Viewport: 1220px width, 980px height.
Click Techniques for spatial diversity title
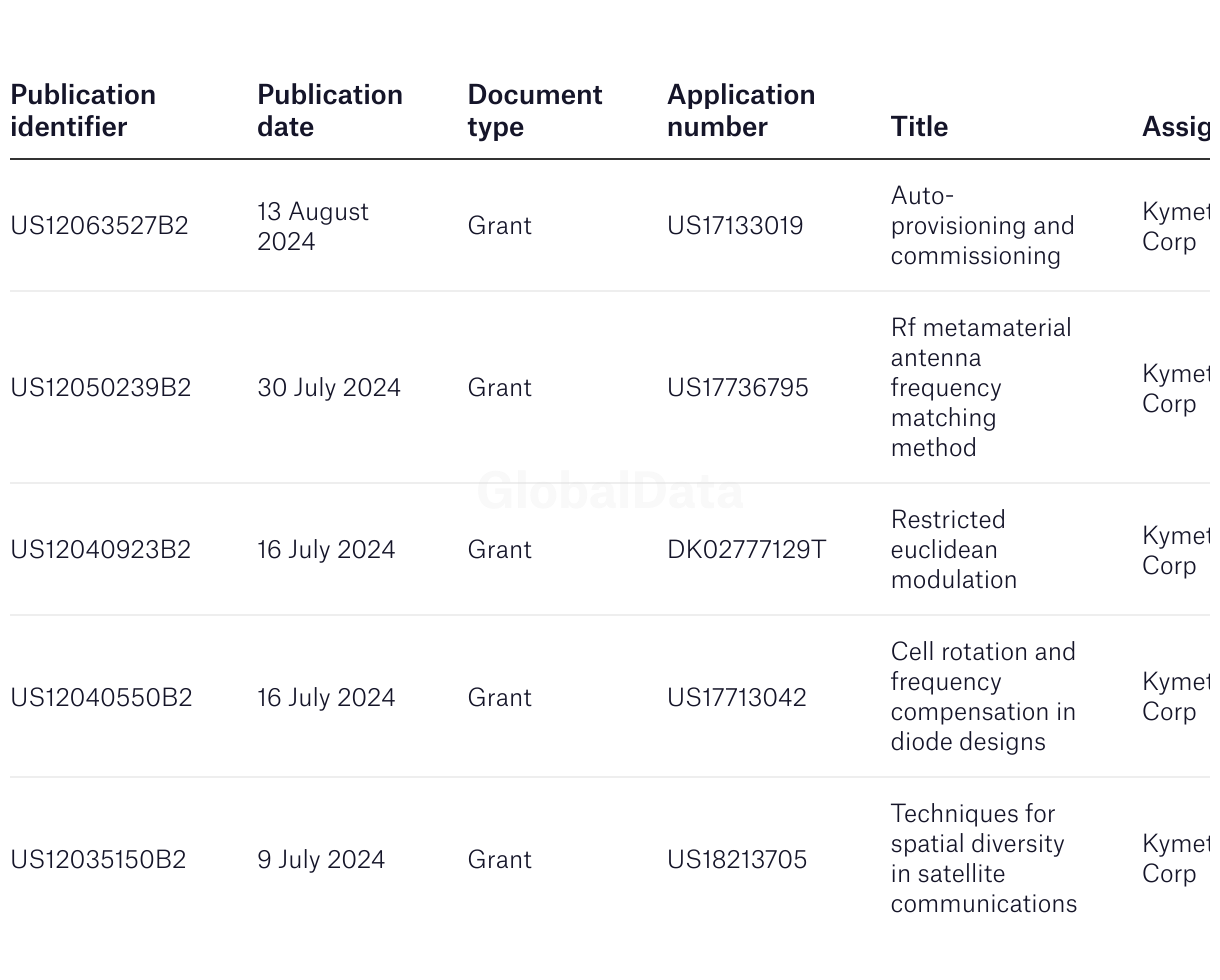(x=983, y=859)
